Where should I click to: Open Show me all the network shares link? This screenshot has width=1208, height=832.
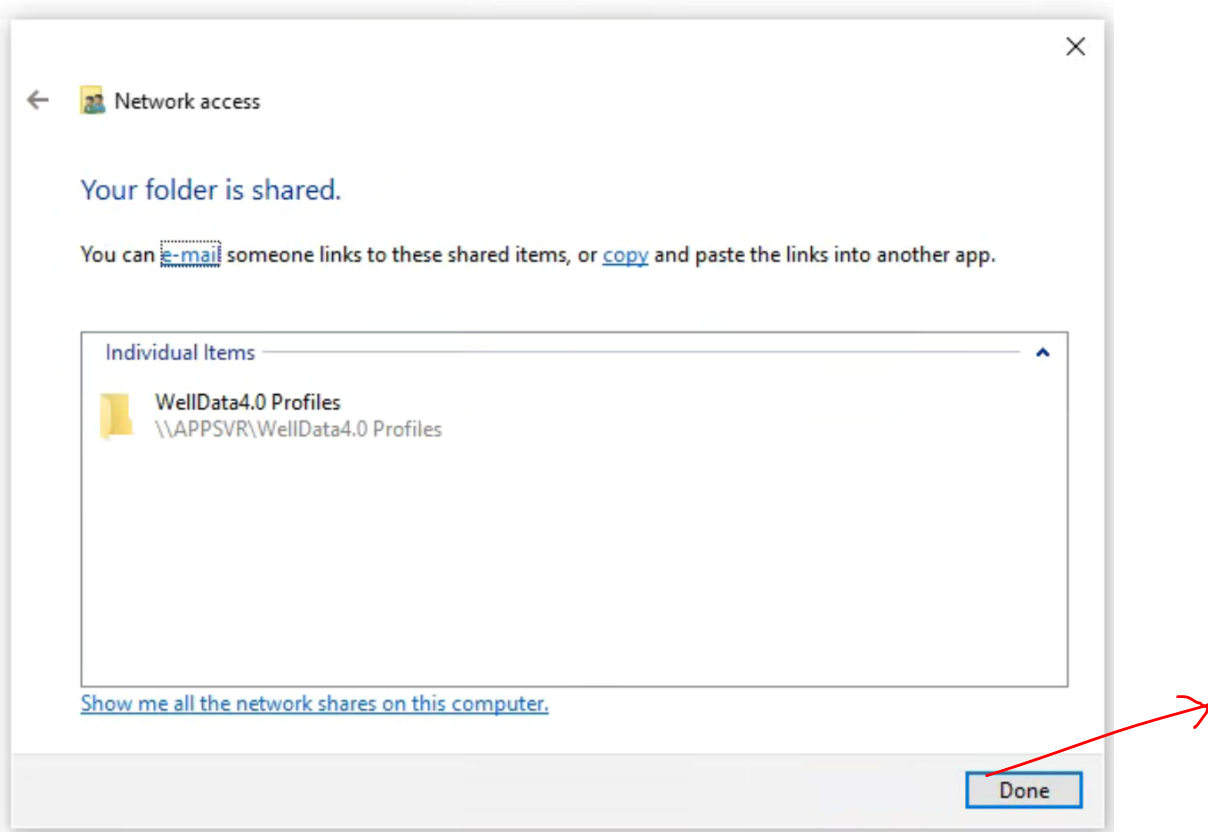coord(314,703)
